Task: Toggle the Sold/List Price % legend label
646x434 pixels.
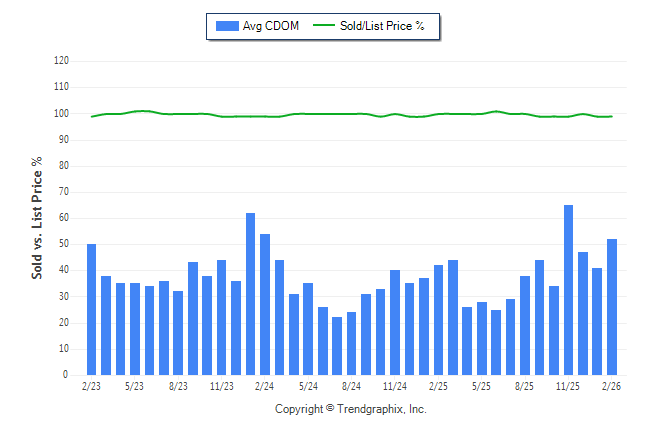Action: [382, 26]
